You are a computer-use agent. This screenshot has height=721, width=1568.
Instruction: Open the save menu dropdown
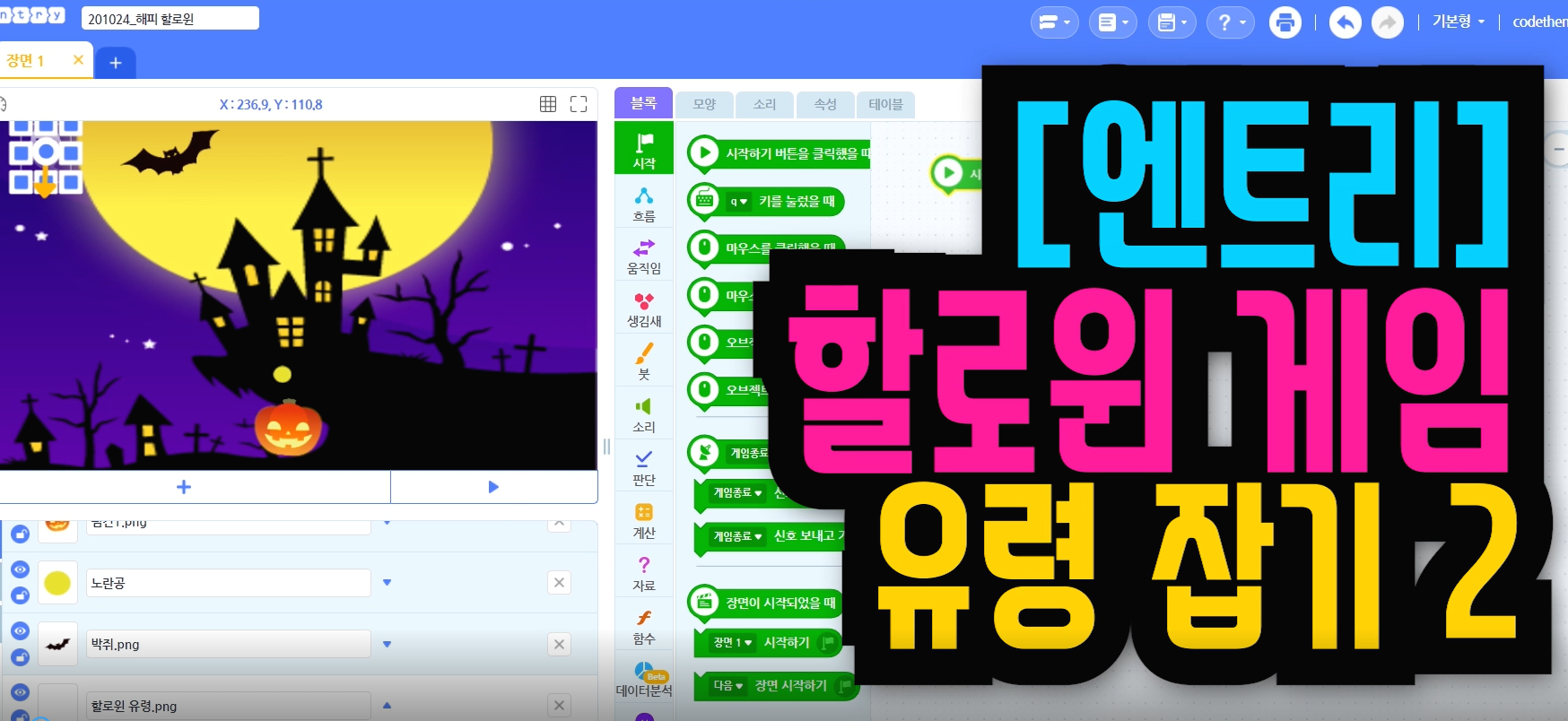click(1172, 22)
